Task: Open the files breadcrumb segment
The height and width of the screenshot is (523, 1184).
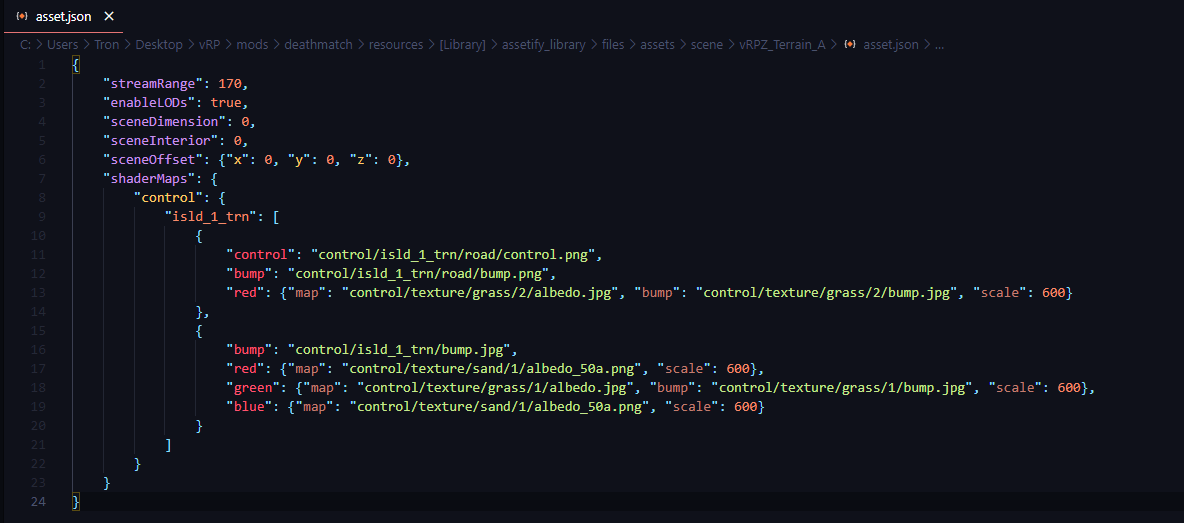Action: click(613, 45)
